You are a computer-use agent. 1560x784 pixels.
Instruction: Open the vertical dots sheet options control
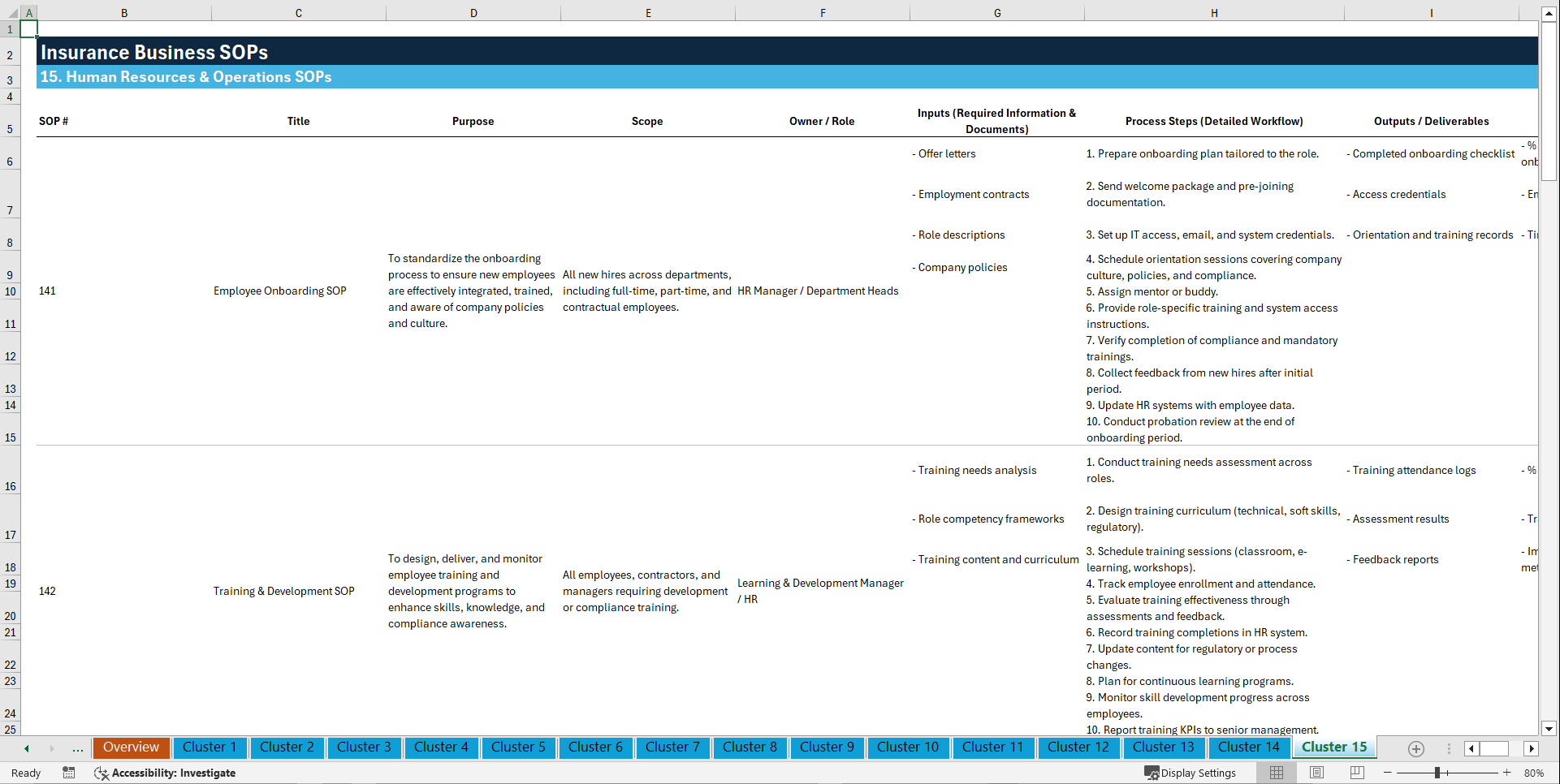1449,748
